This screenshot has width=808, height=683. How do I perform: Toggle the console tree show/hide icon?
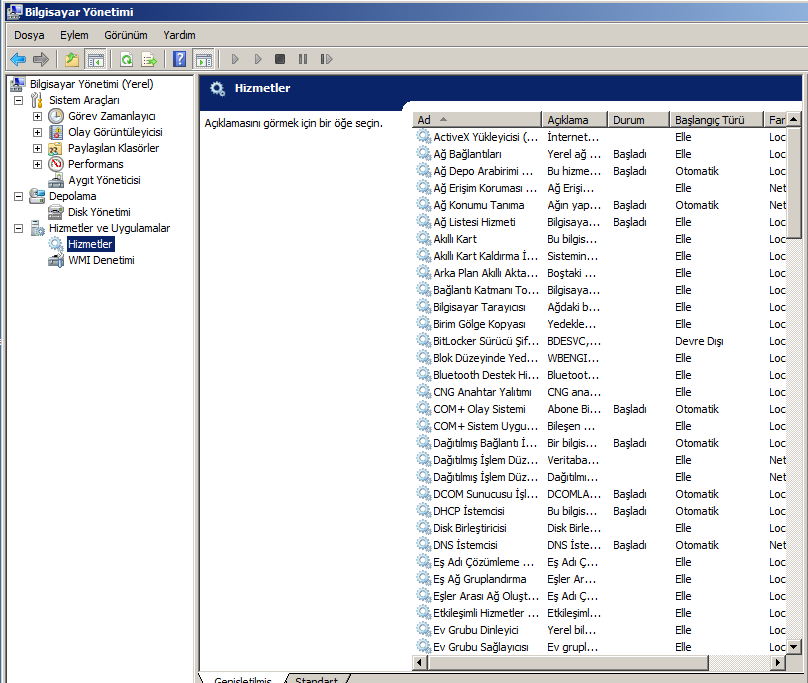96,59
